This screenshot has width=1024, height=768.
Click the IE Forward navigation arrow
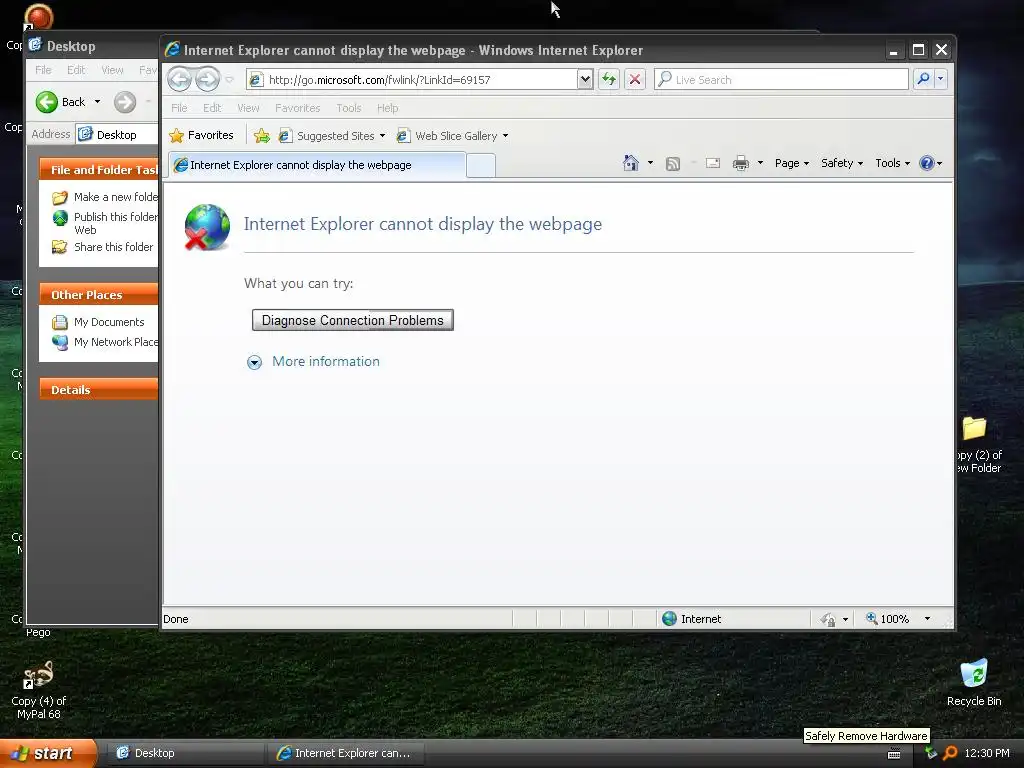pos(208,80)
